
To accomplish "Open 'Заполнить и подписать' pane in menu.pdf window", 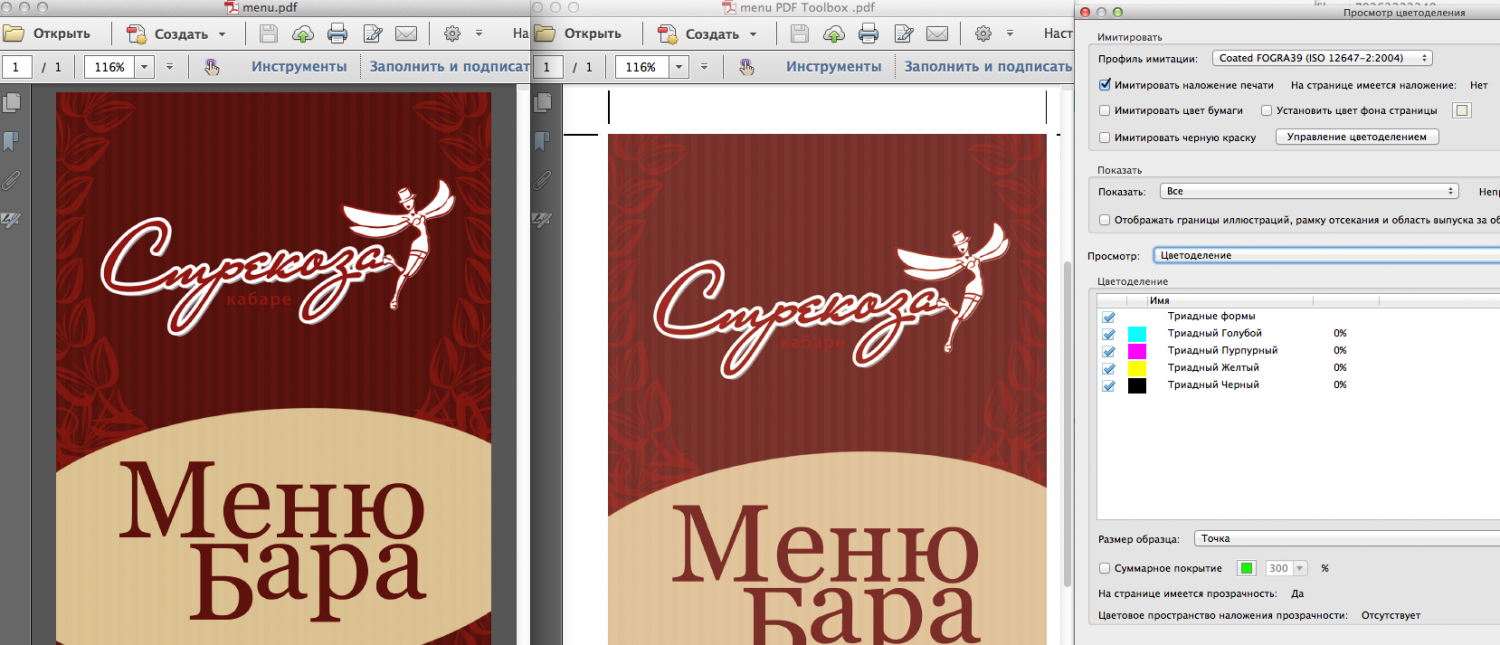I will click(x=449, y=67).
